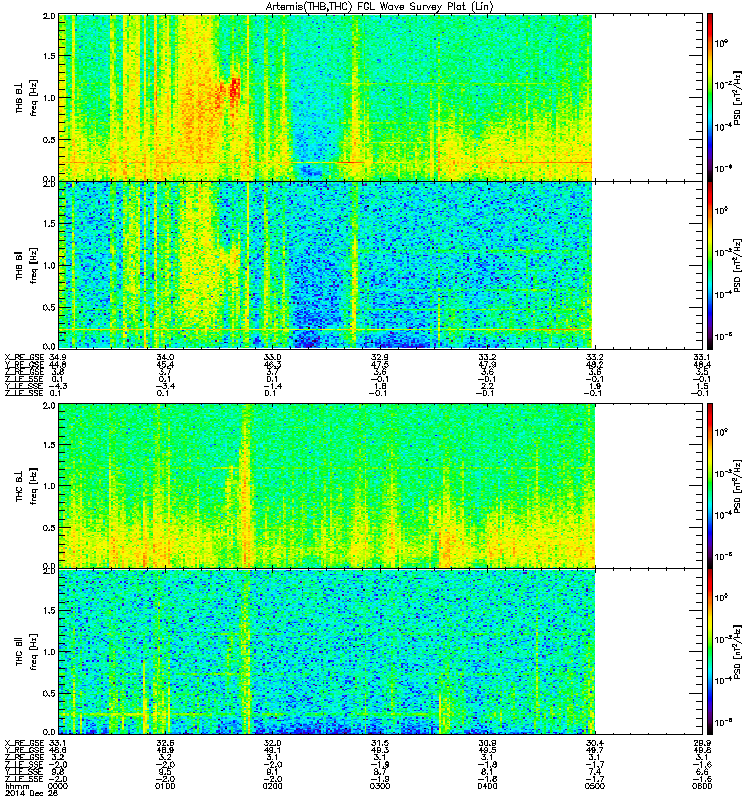Click the THB B-parallel freq [Hz] axis label
Viewport: 750px width, 800px height.
click(x=34, y=265)
